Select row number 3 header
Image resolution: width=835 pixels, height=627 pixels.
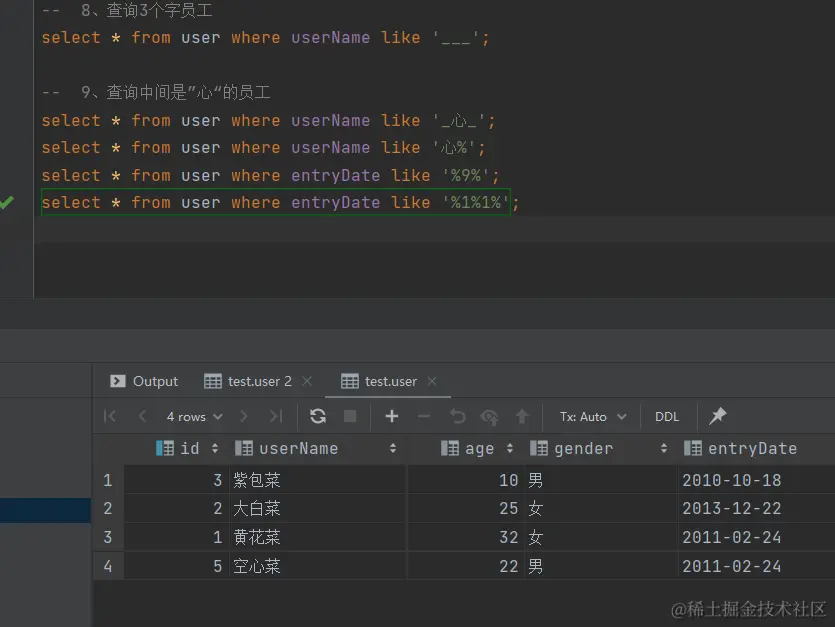(108, 537)
